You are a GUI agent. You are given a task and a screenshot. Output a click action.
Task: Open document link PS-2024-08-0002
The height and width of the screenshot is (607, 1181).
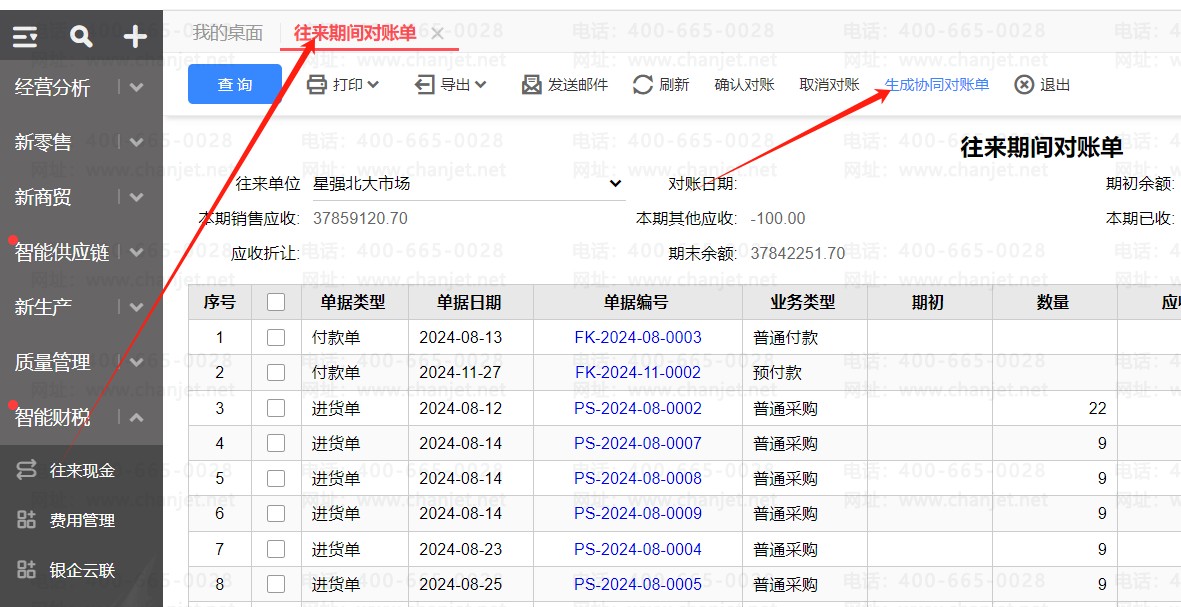(x=638, y=408)
